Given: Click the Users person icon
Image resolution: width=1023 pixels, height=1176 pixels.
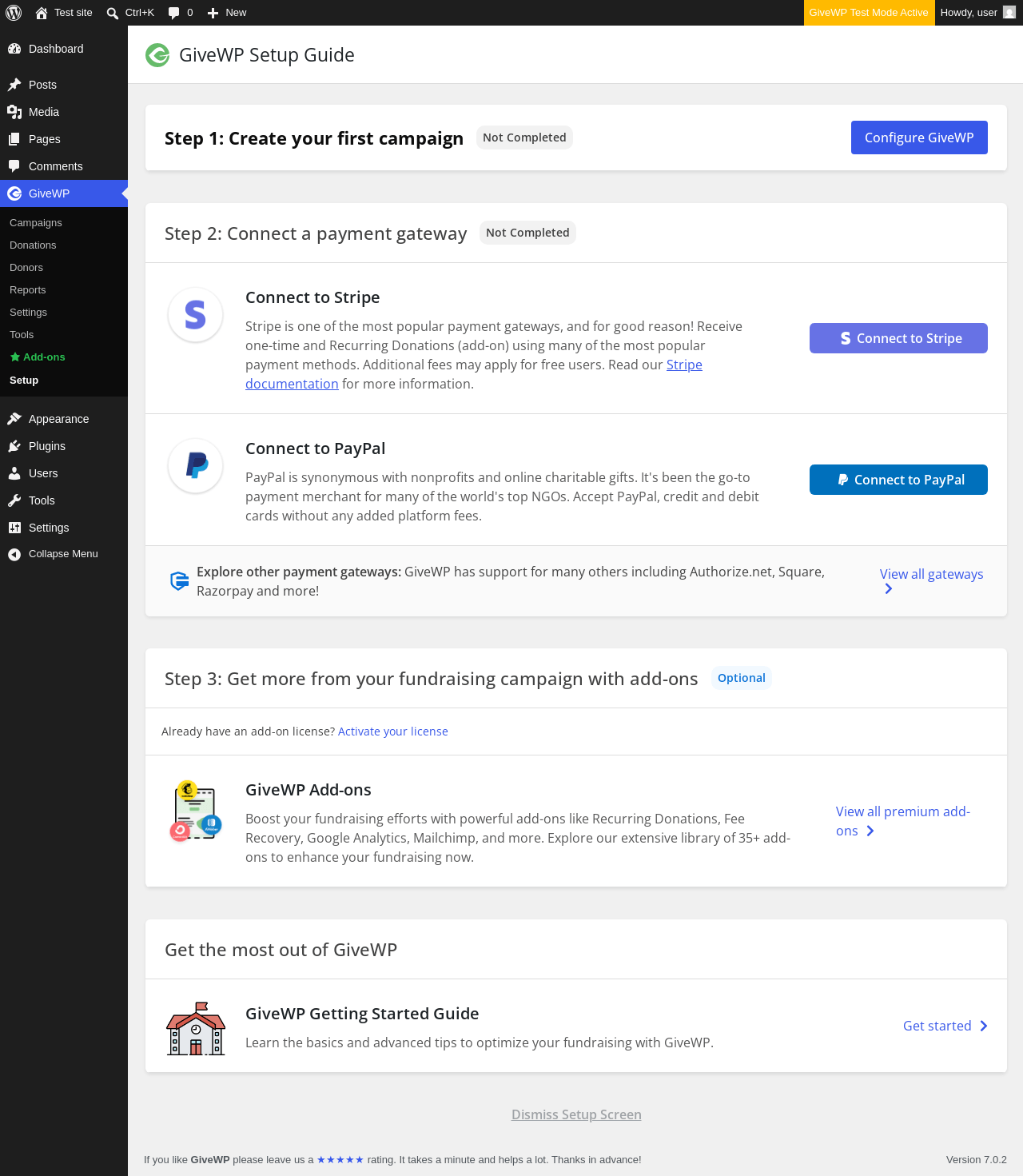Looking at the screenshot, I should [14, 473].
